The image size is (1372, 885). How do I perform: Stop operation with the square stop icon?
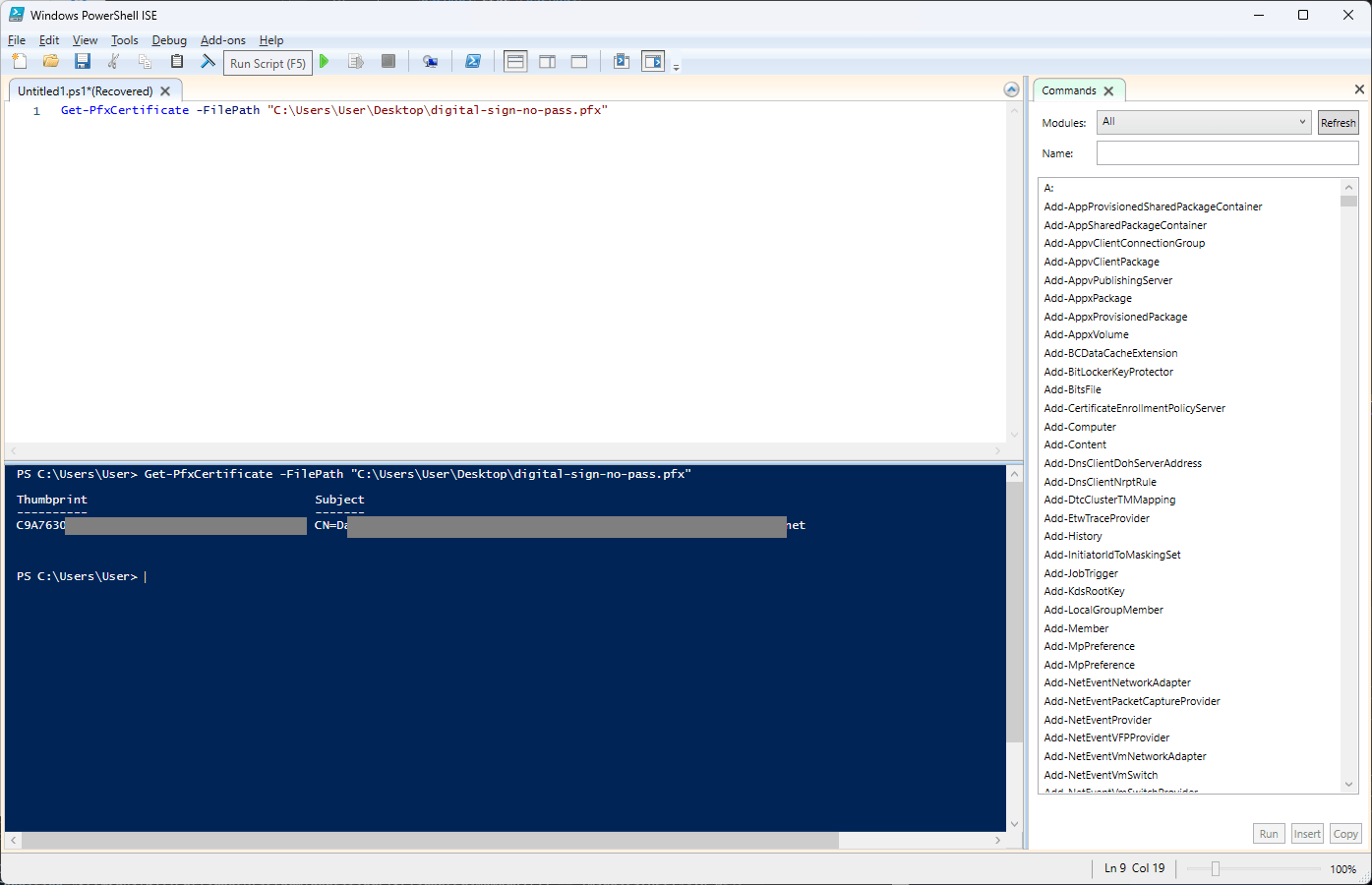[388, 61]
